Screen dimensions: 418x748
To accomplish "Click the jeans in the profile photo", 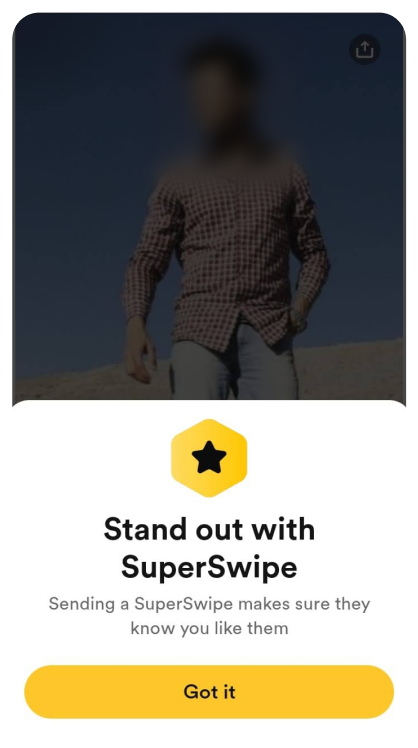I will (x=234, y=365).
